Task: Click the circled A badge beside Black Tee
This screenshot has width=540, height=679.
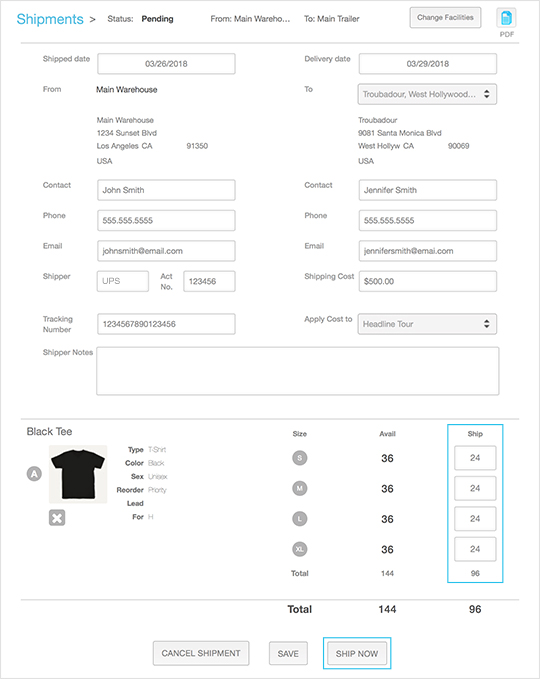Action: (x=34, y=474)
